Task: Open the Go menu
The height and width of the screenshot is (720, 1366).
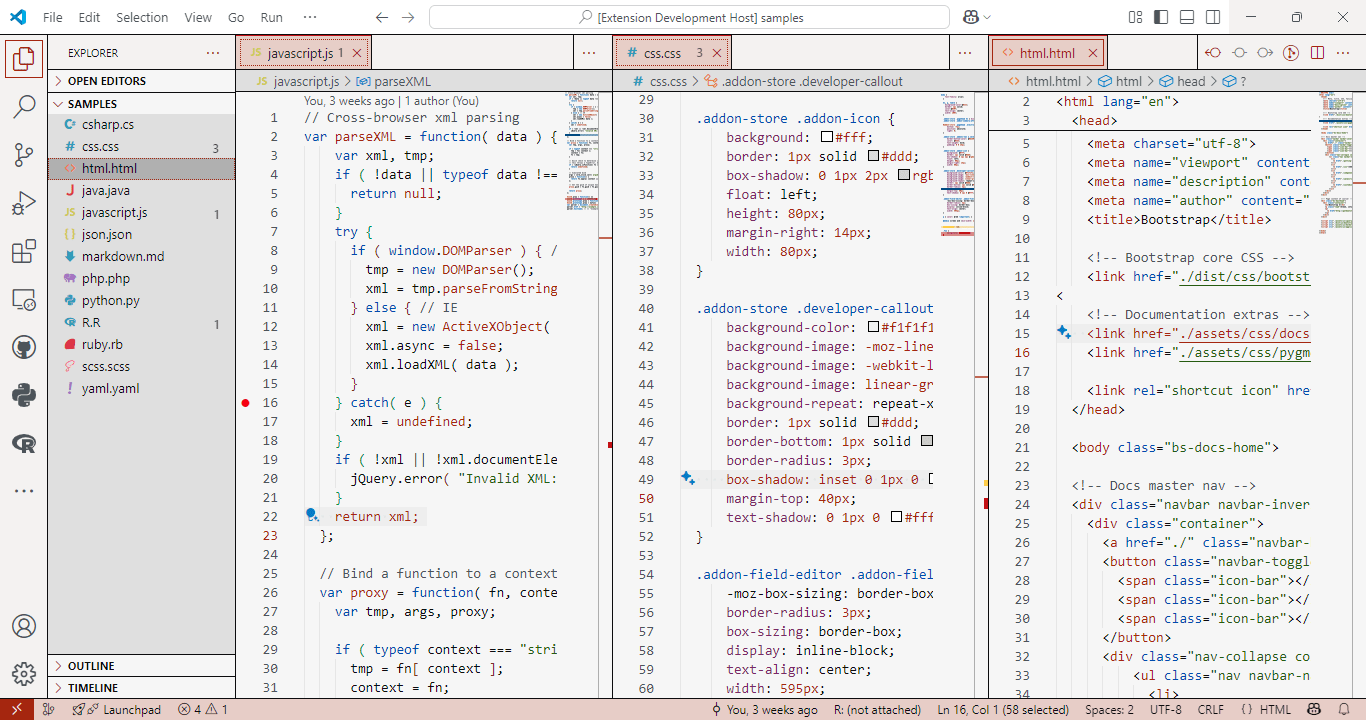Action: click(x=236, y=17)
